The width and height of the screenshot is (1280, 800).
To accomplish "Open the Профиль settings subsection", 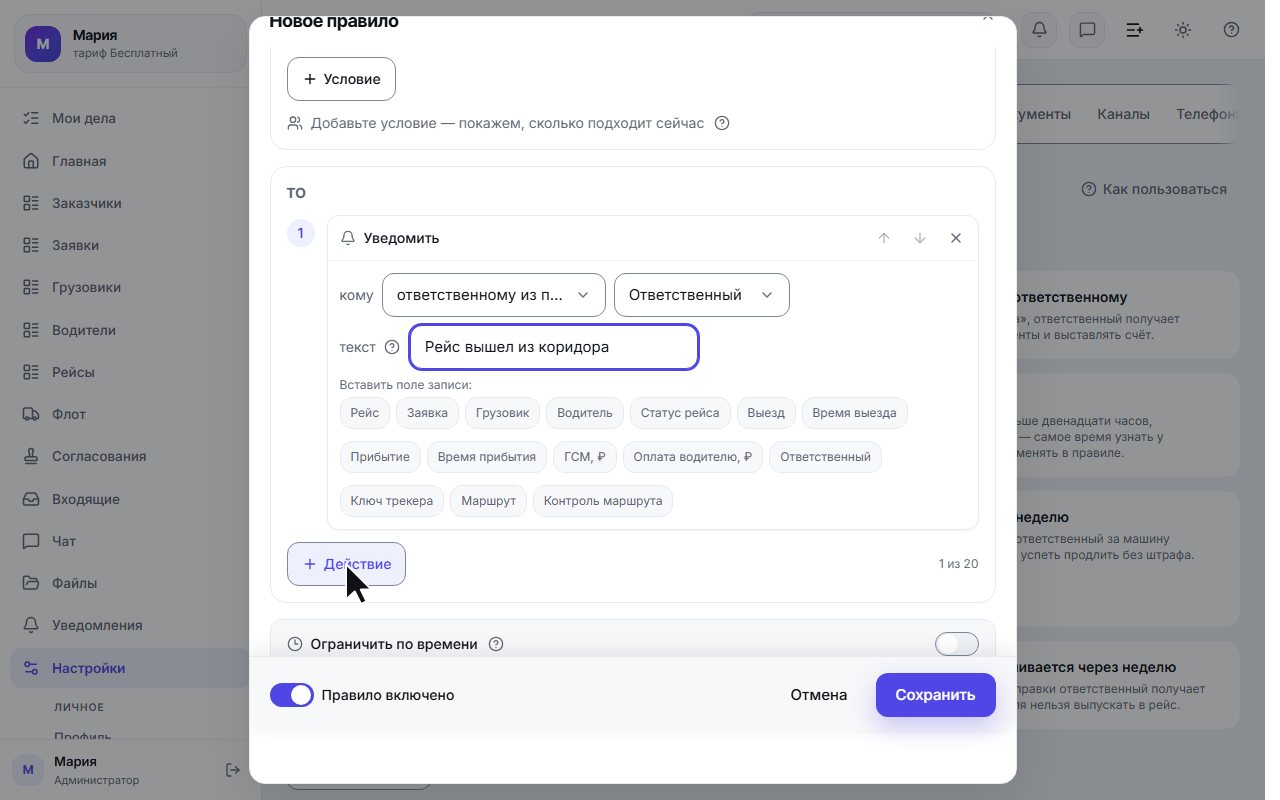I will point(82,737).
